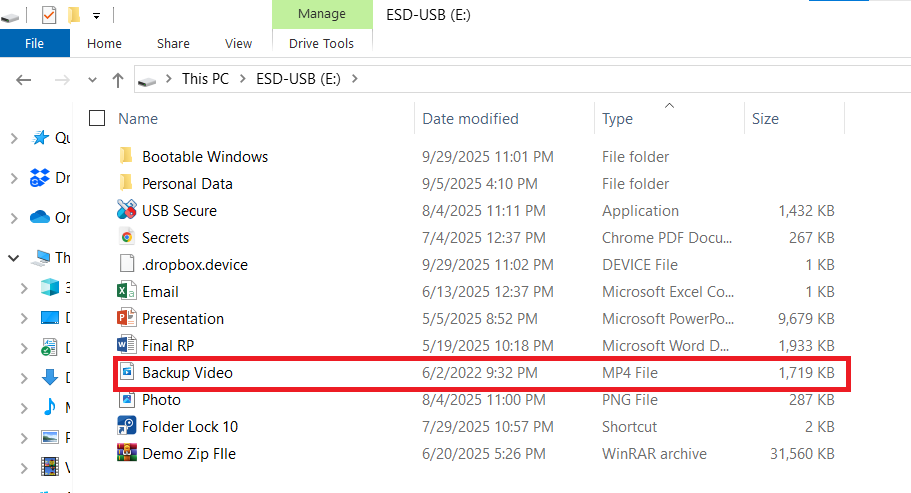The image size is (911, 493).
Task: Select the Final RP Word document icon
Action: (x=127, y=345)
